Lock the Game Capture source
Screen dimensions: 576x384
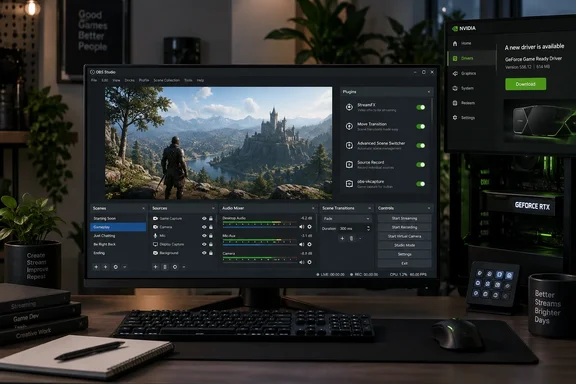click(x=211, y=218)
